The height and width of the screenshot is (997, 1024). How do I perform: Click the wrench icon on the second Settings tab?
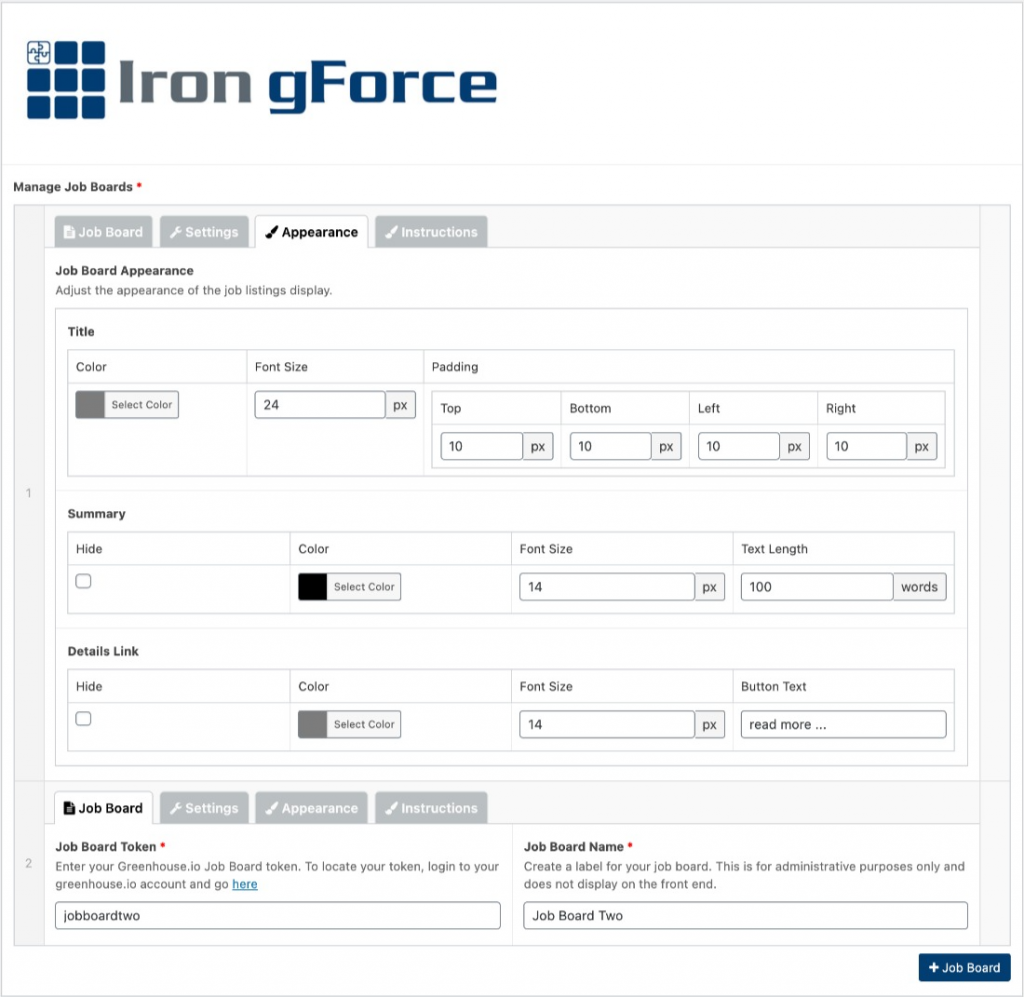(x=176, y=807)
